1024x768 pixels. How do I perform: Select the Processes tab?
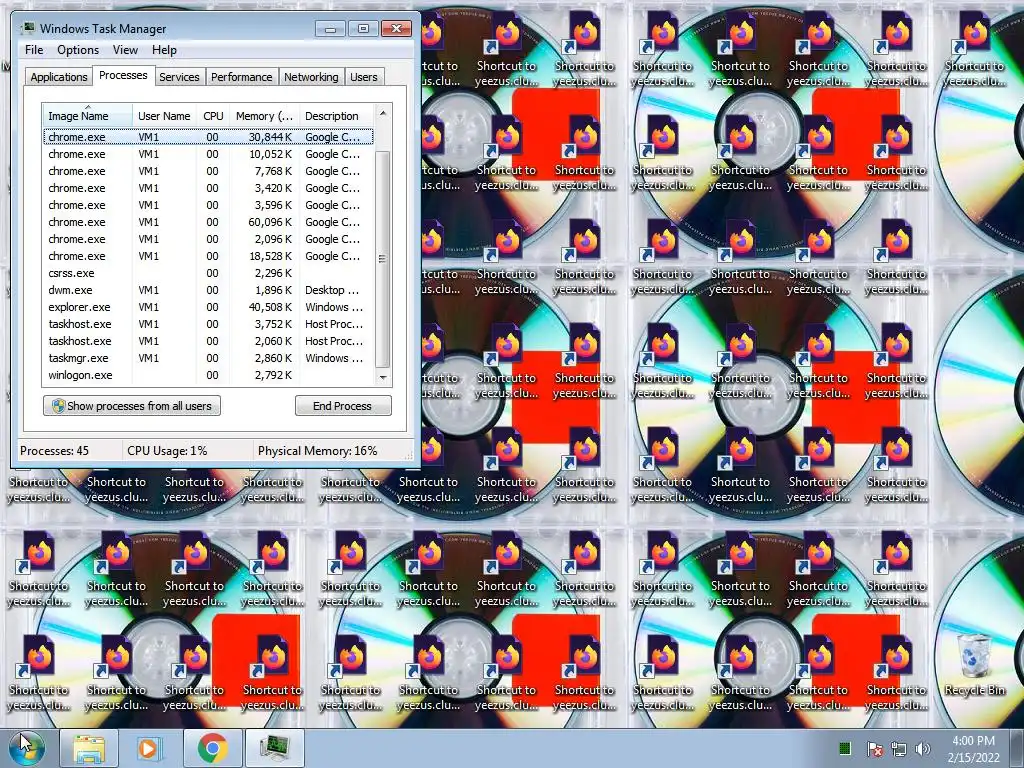(123, 76)
